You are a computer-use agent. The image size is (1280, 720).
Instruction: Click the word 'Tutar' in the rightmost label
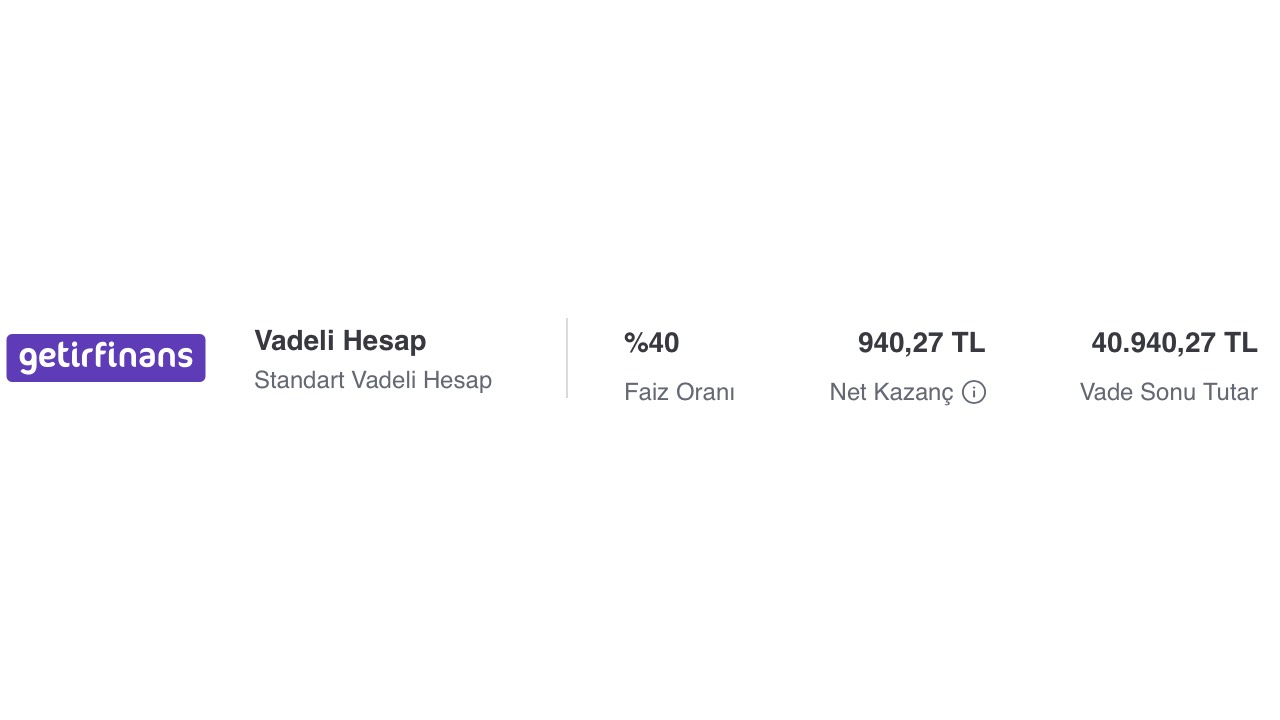(1226, 392)
